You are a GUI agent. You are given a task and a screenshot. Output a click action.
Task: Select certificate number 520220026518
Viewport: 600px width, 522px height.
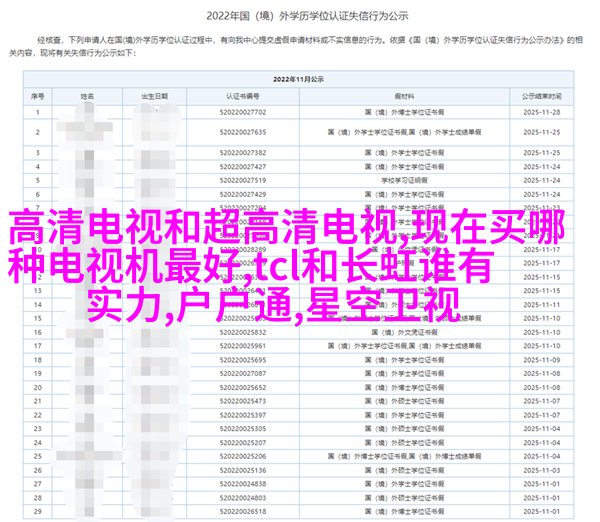243,512
